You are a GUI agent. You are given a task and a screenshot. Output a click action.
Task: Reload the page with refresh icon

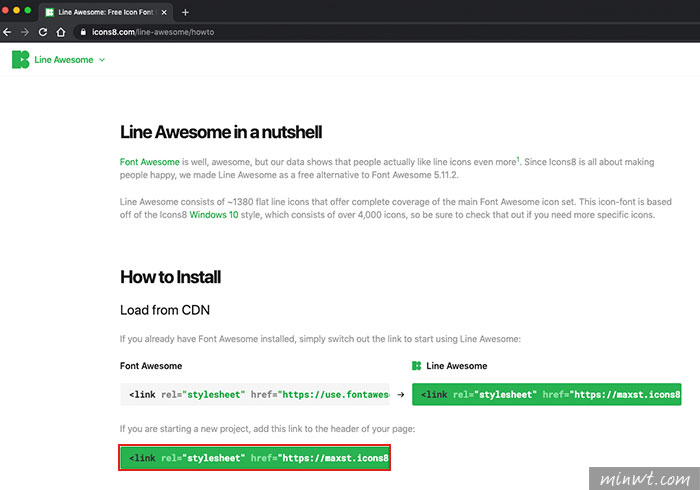[x=43, y=32]
